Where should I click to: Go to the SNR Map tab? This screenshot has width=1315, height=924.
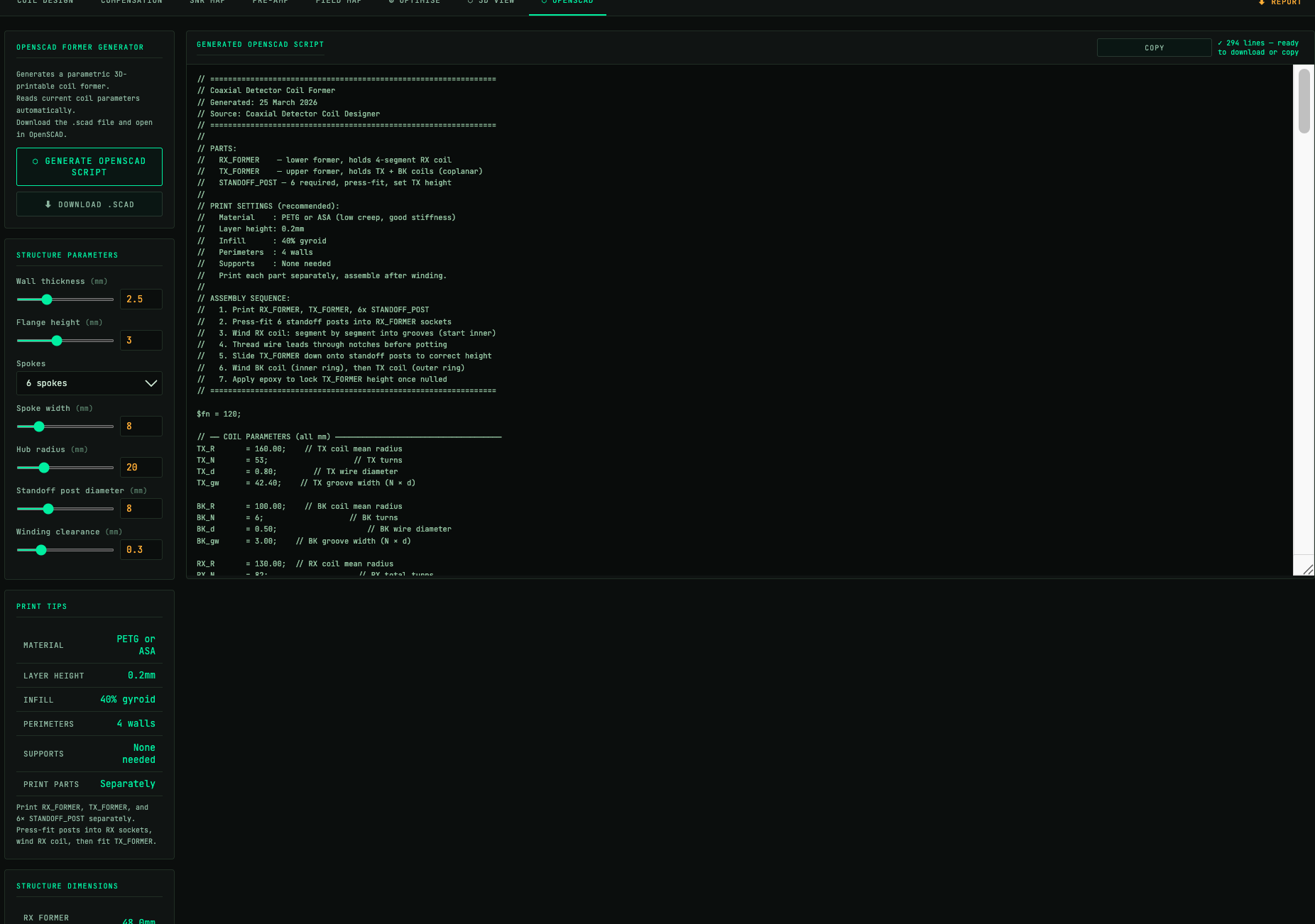[x=207, y=3]
